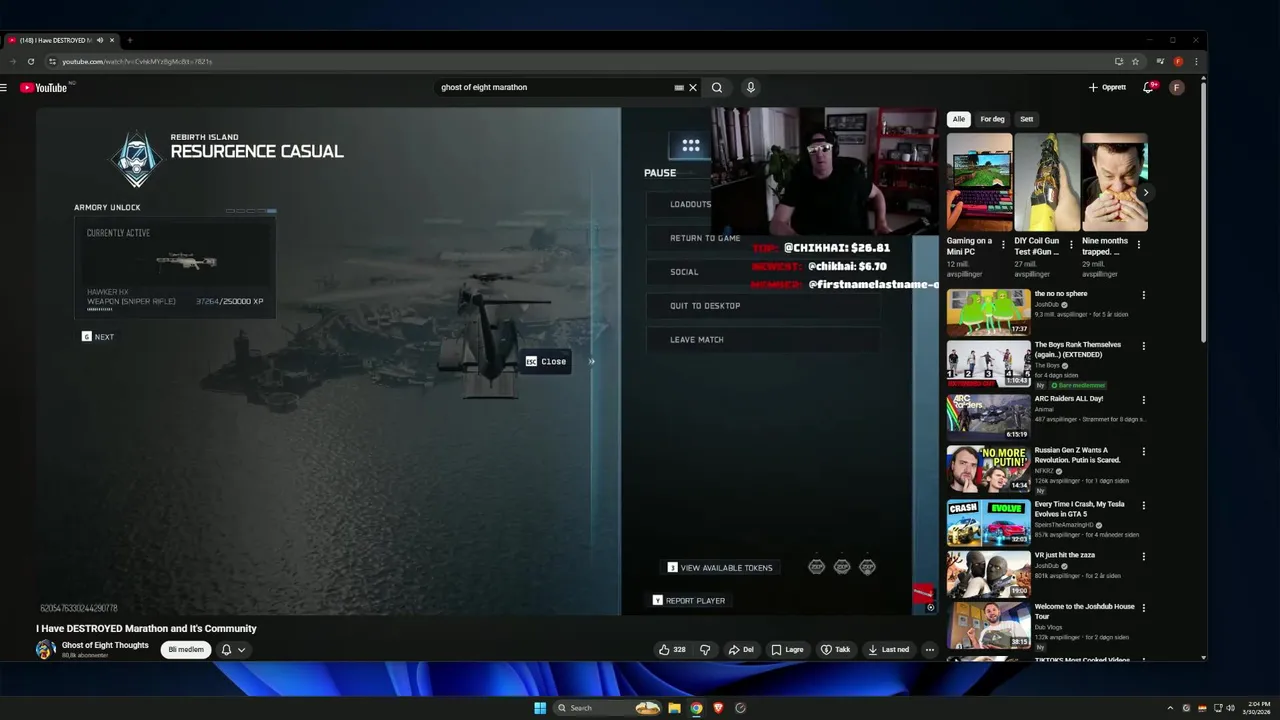Open a new browser tab
Screen dimensions: 1280x720
click(130, 40)
